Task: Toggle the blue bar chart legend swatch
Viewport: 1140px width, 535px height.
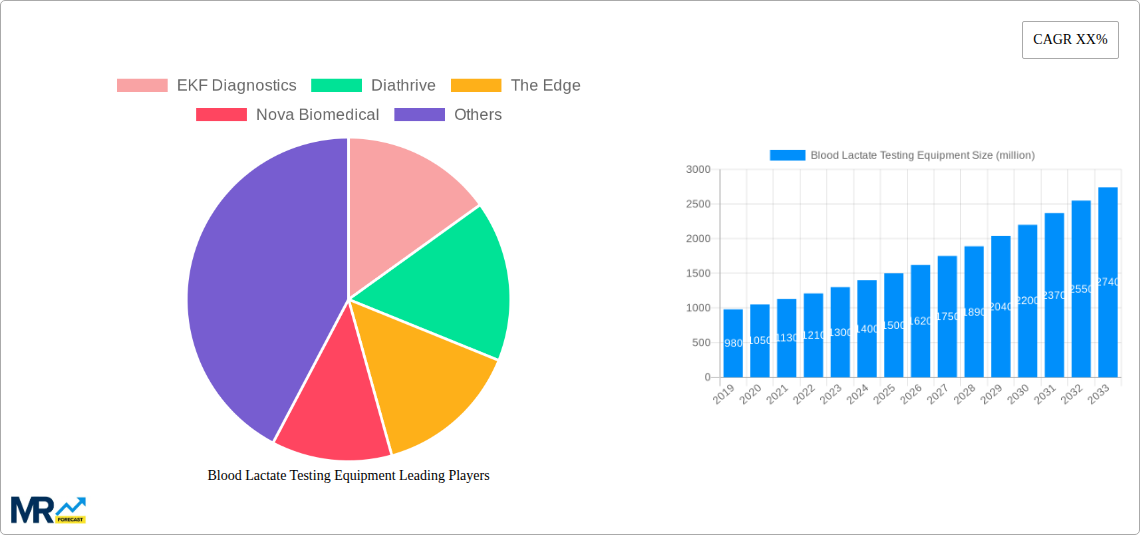Action: [787, 155]
